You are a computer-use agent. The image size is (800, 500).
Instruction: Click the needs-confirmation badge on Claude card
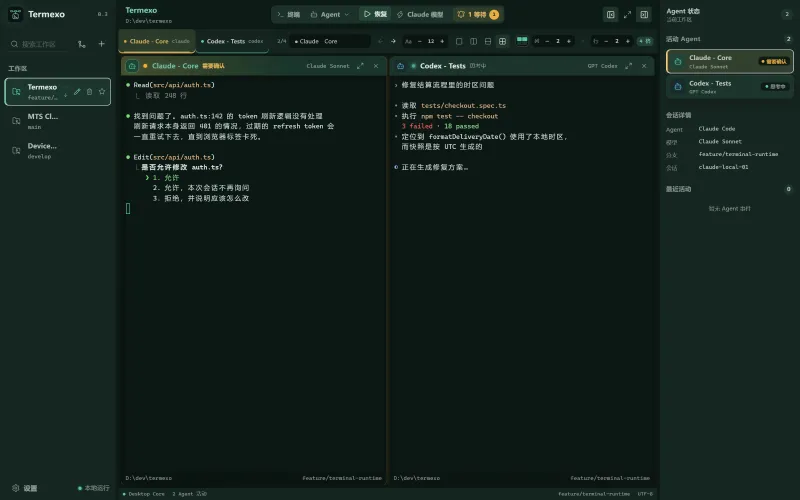click(x=774, y=61)
